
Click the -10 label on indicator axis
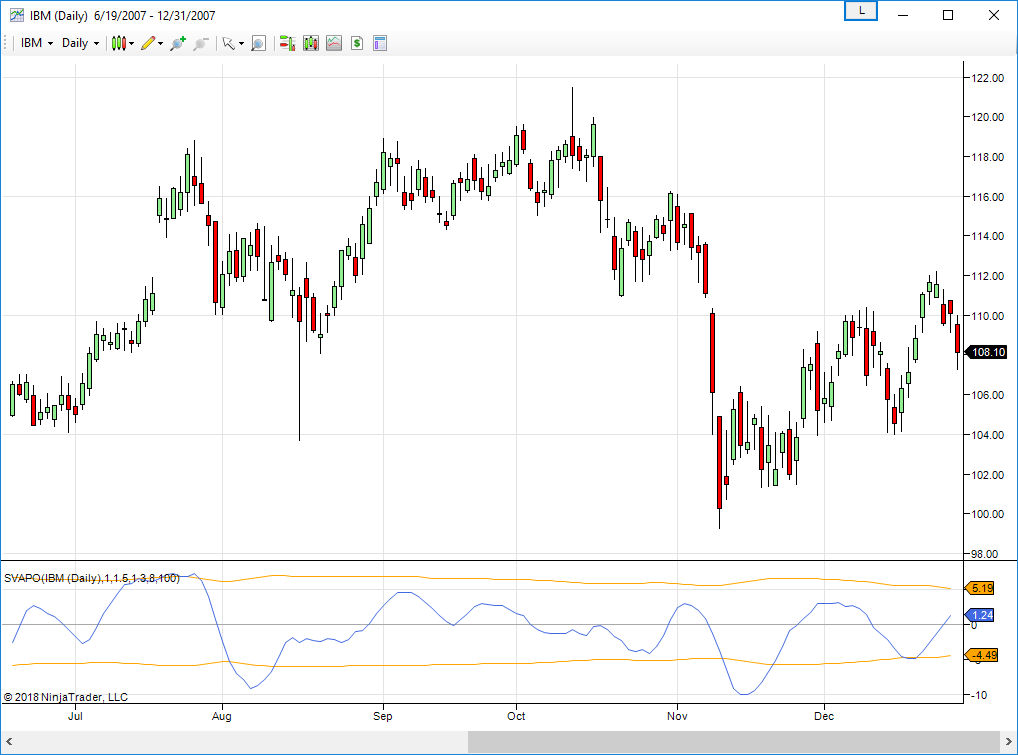click(x=978, y=695)
